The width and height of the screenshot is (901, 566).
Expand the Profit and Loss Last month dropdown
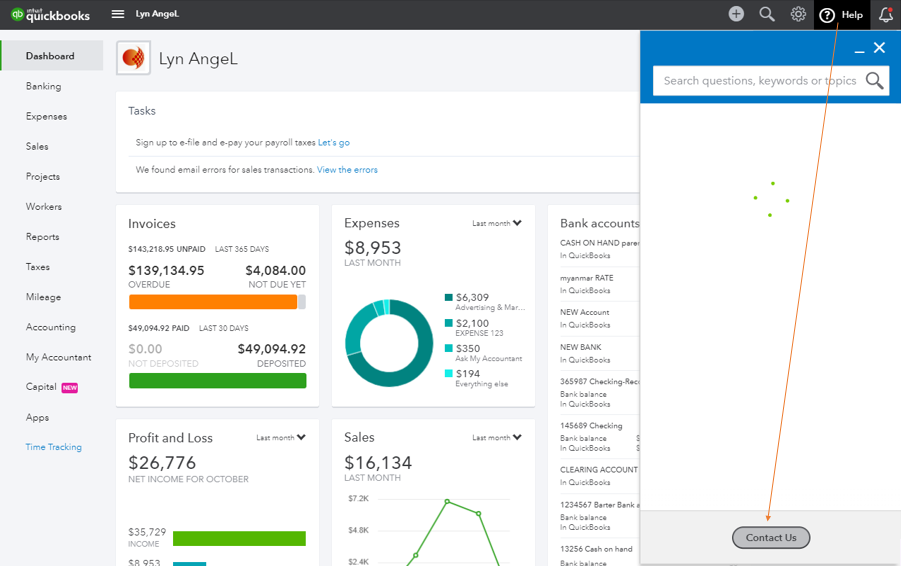pos(281,437)
